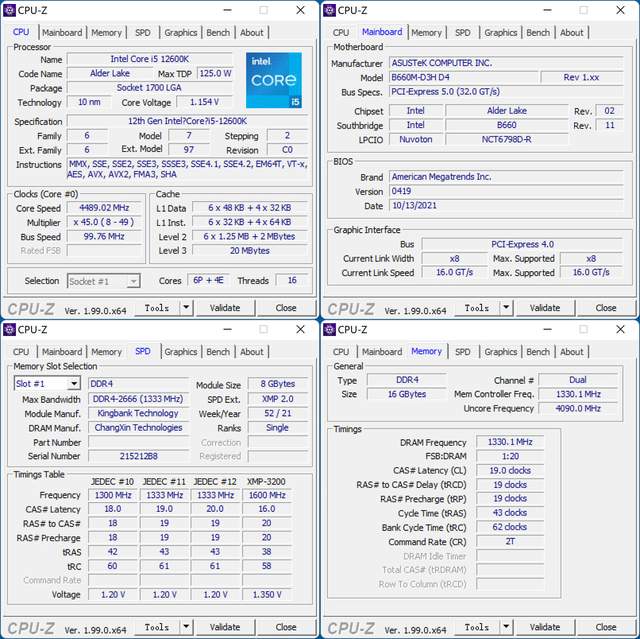Open Bench tab in SPD window
Viewport: 640px width, 639px height.
pyautogui.click(x=218, y=352)
